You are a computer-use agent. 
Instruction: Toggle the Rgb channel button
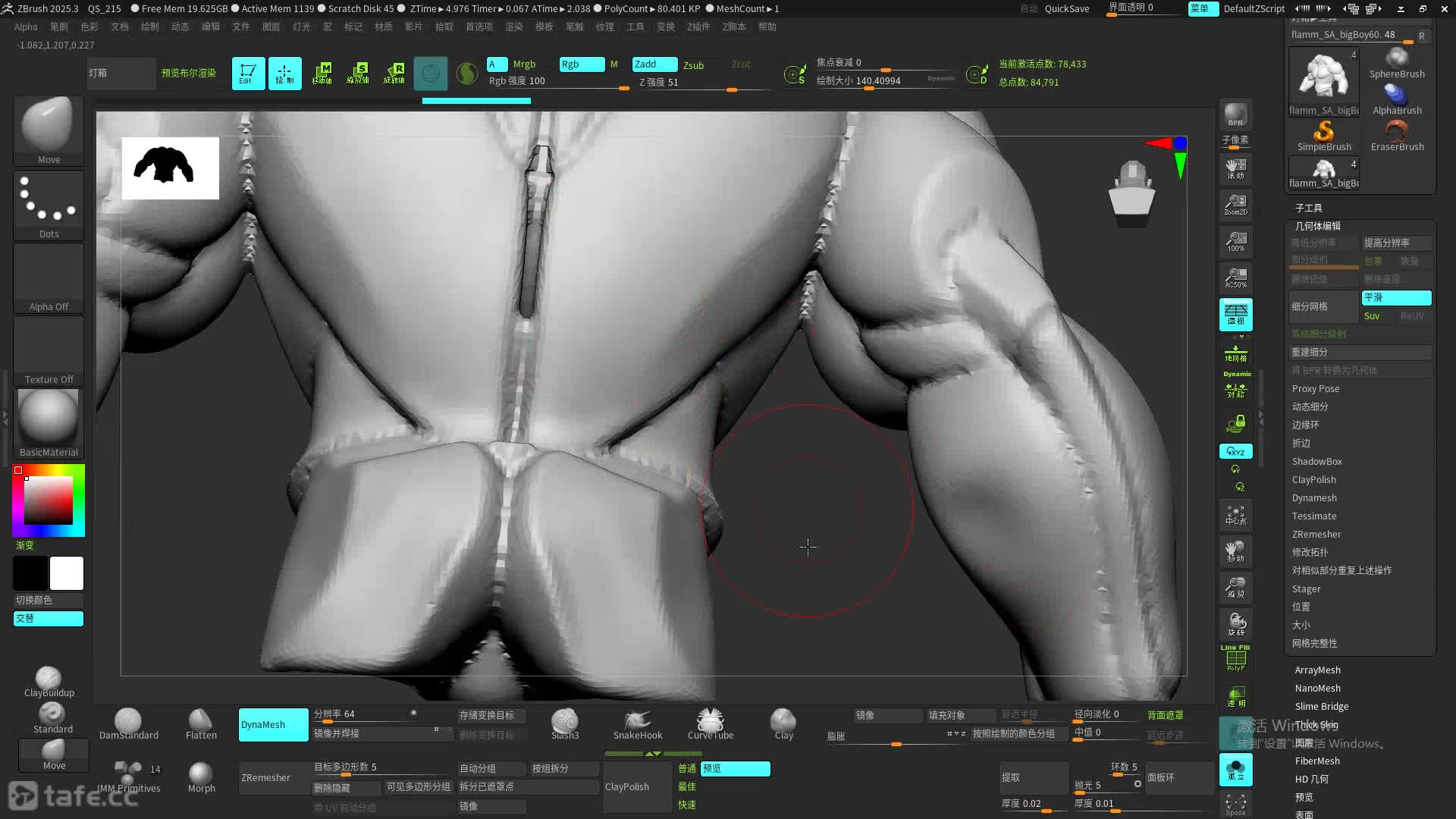tap(581, 64)
